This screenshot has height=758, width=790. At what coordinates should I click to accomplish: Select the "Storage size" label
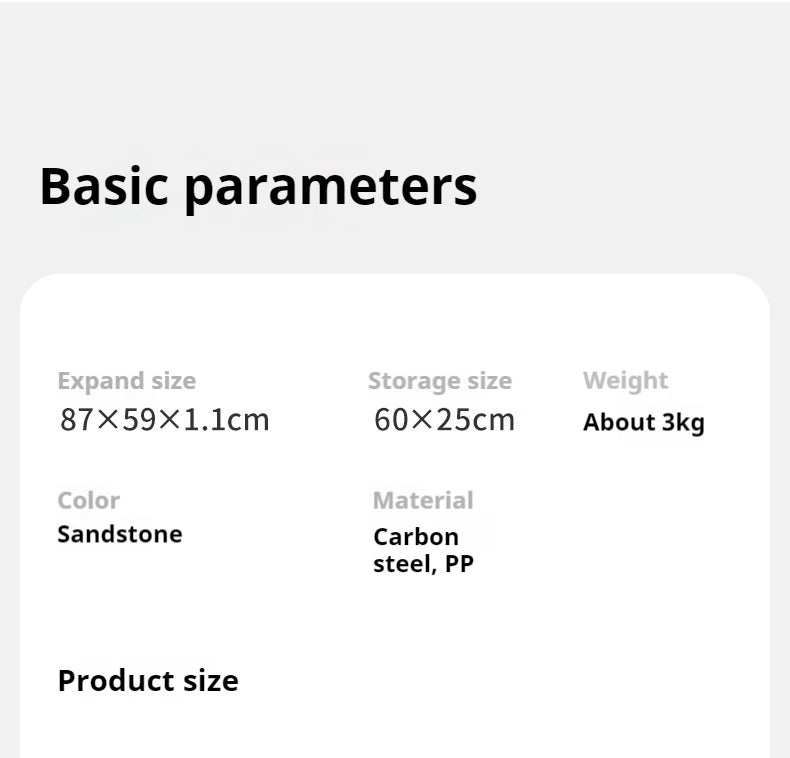(439, 381)
